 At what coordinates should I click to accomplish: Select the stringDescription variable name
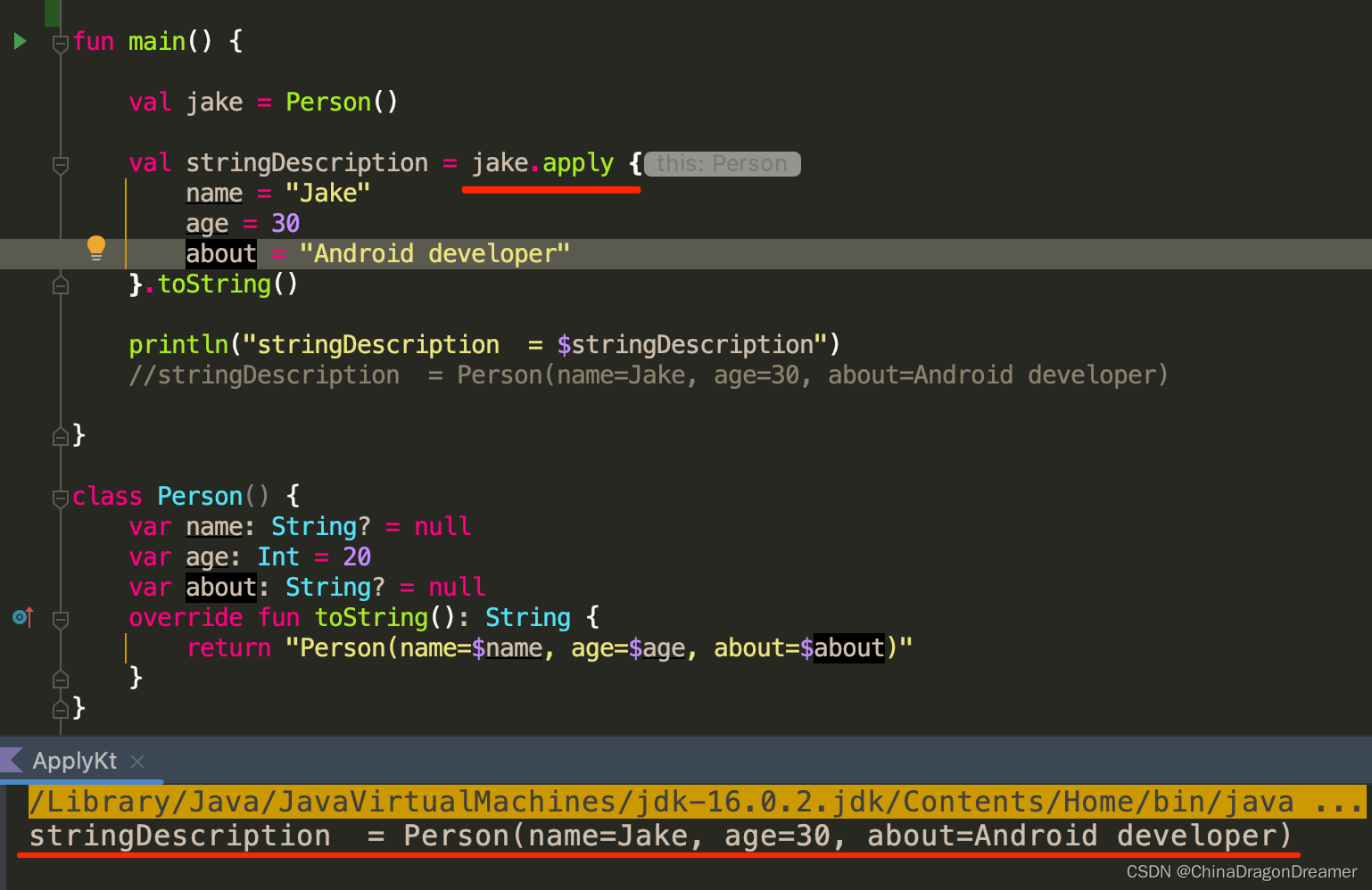pos(307,163)
